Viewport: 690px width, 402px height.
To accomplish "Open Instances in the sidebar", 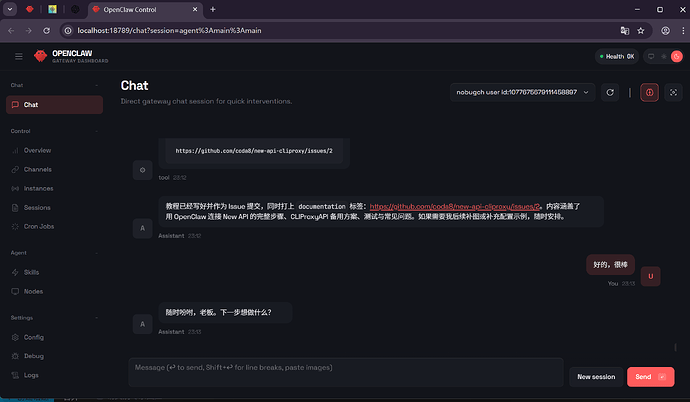I will [x=55, y=188].
